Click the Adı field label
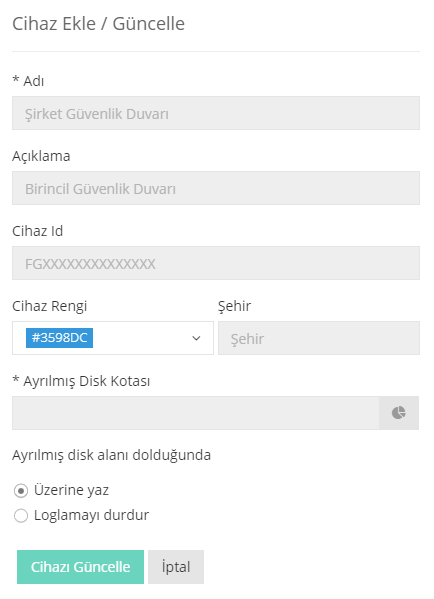The image size is (434, 599). (x=28, y=81)
